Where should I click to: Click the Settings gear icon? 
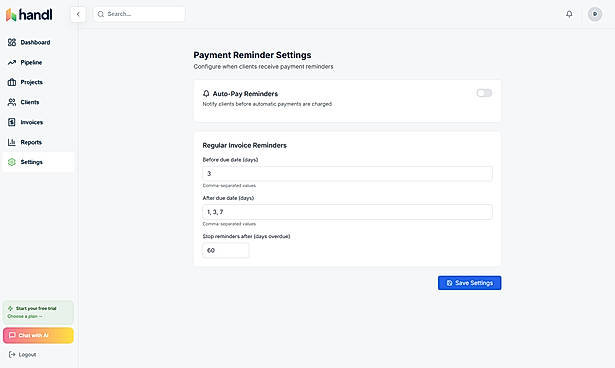(x=12, y=162)
